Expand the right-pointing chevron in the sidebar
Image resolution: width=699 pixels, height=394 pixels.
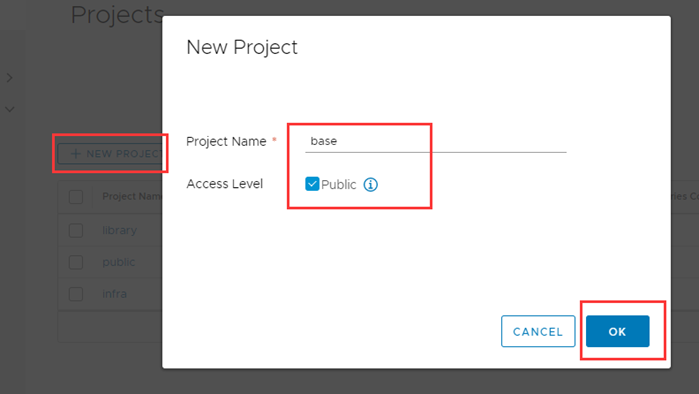click(9, 78)
